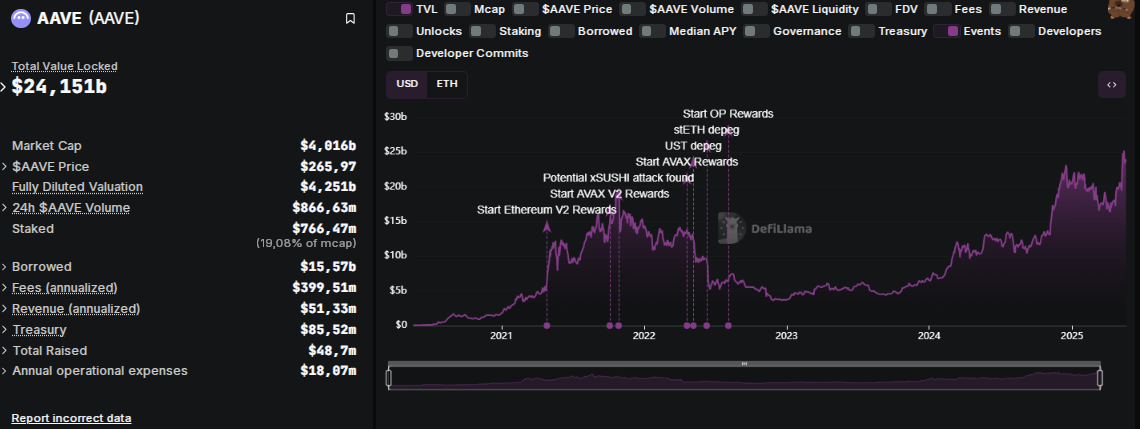This screenshot has height=429, width=1140.
Task: Enable the Revenue chart series
Action: 1003,9
